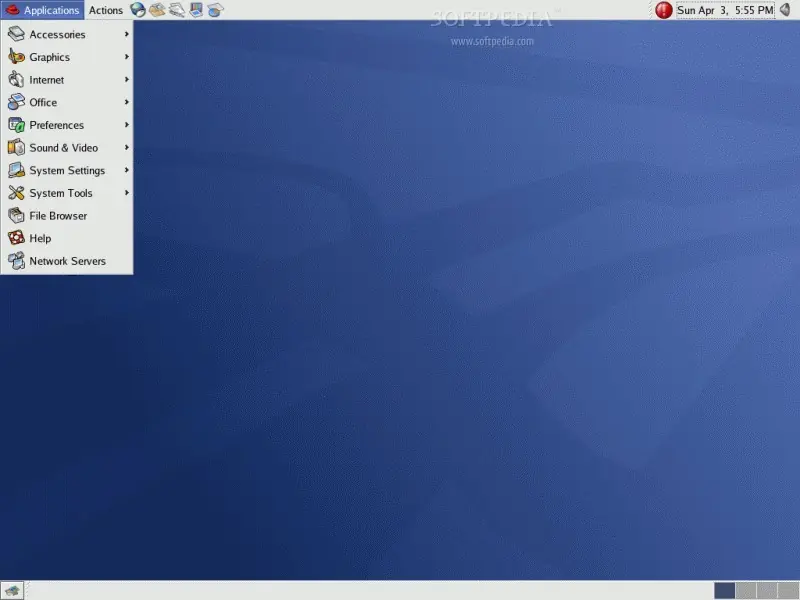The width and height of the screenshot is (800, 600).
Task: Click the show desktop button on the bottom panel
Action: click(x=12, y=591)
